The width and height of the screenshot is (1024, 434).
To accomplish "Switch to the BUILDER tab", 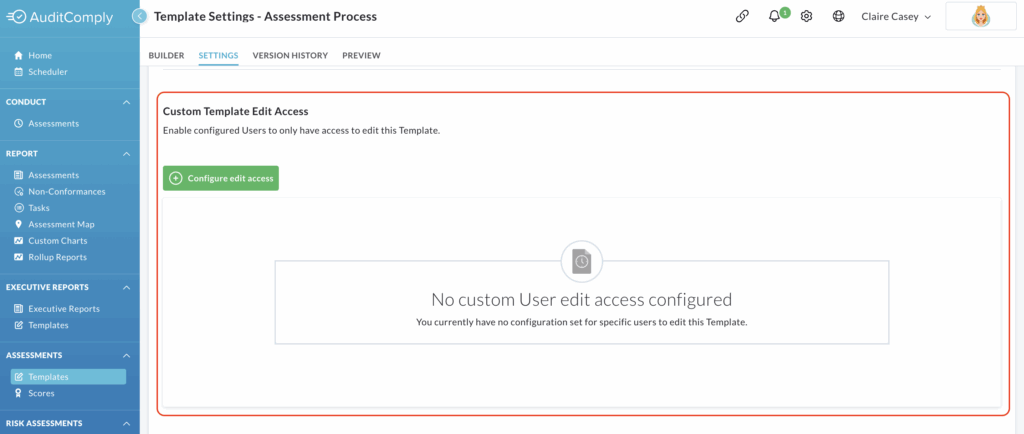I will coord(167,55).
